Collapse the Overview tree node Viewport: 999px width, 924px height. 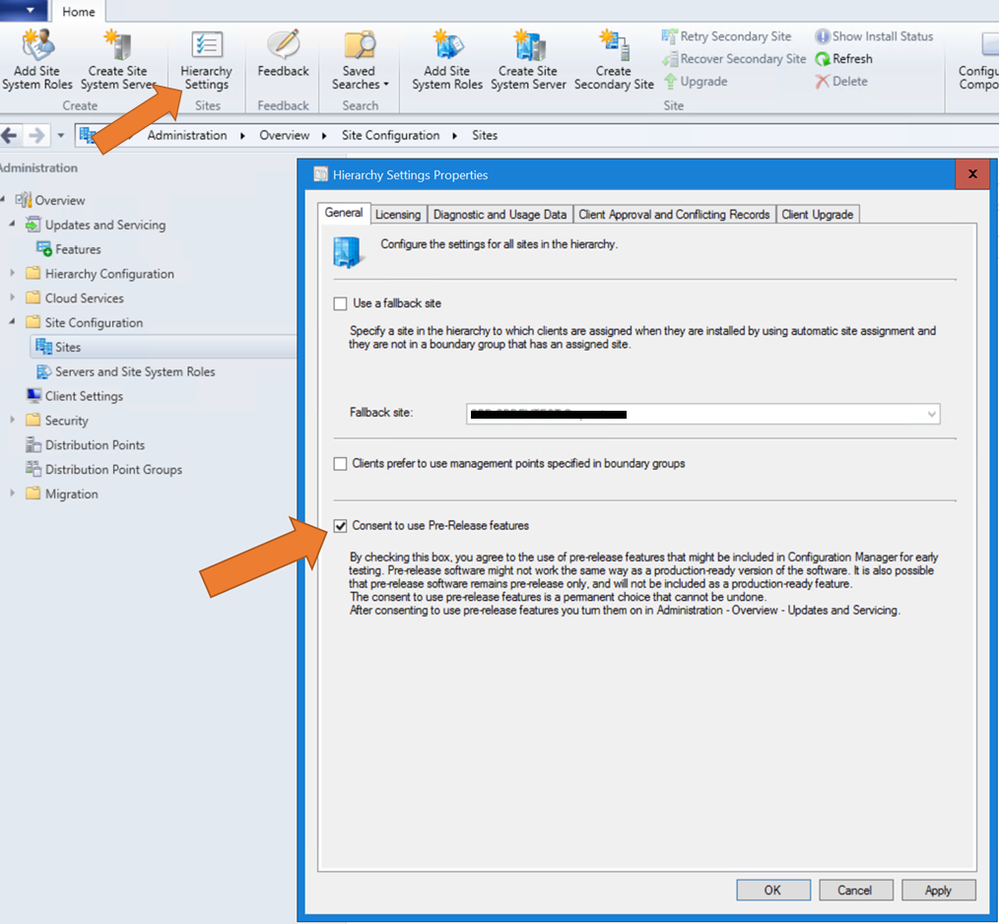pyautogui.click(x=3, y=199)
